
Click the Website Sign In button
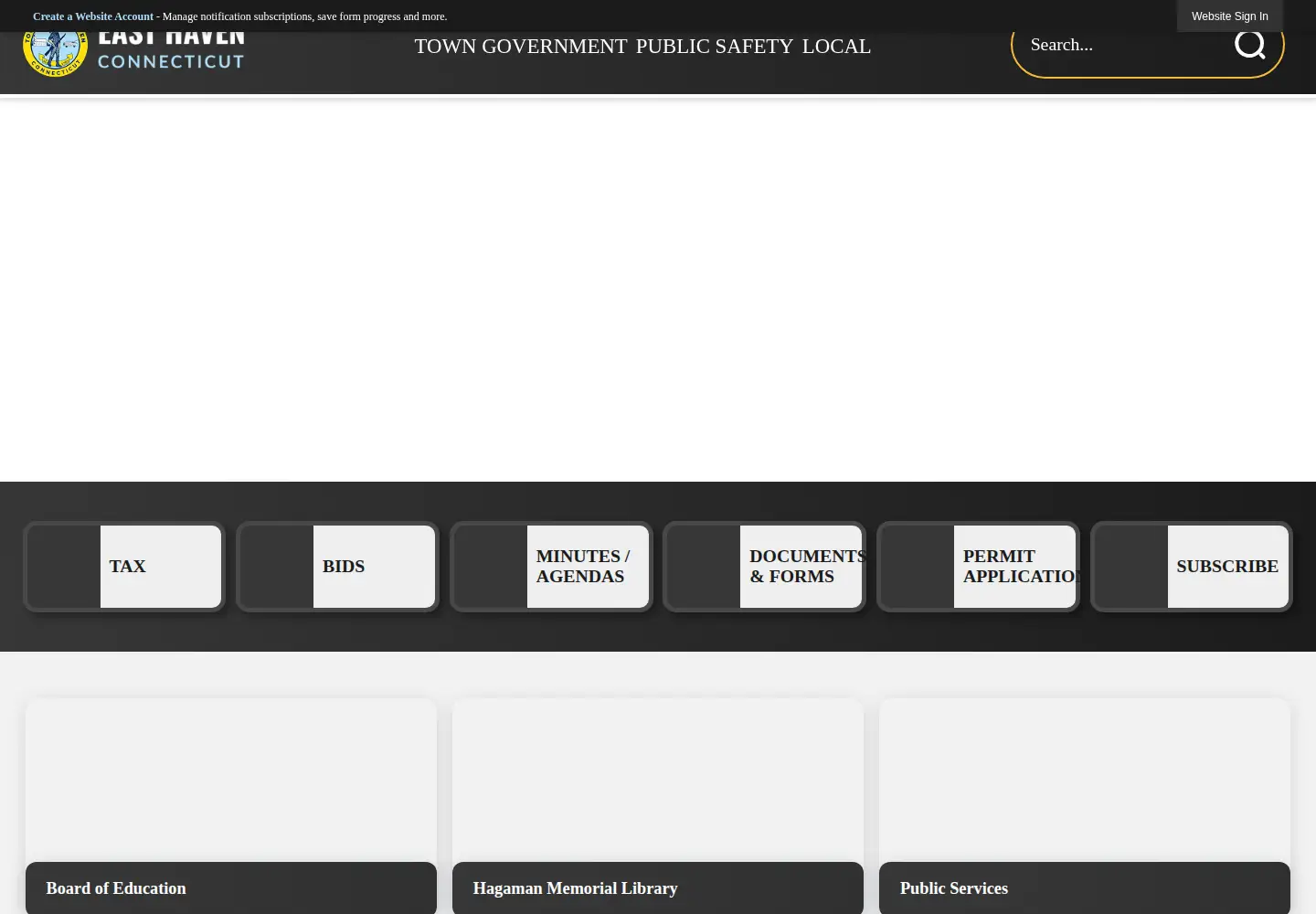(1229, 16)
